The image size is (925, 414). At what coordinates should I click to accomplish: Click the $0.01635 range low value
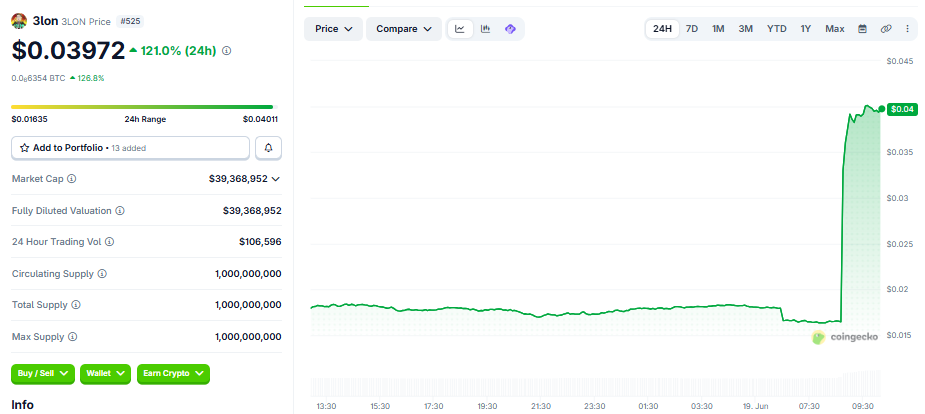(x=29, y=119)
